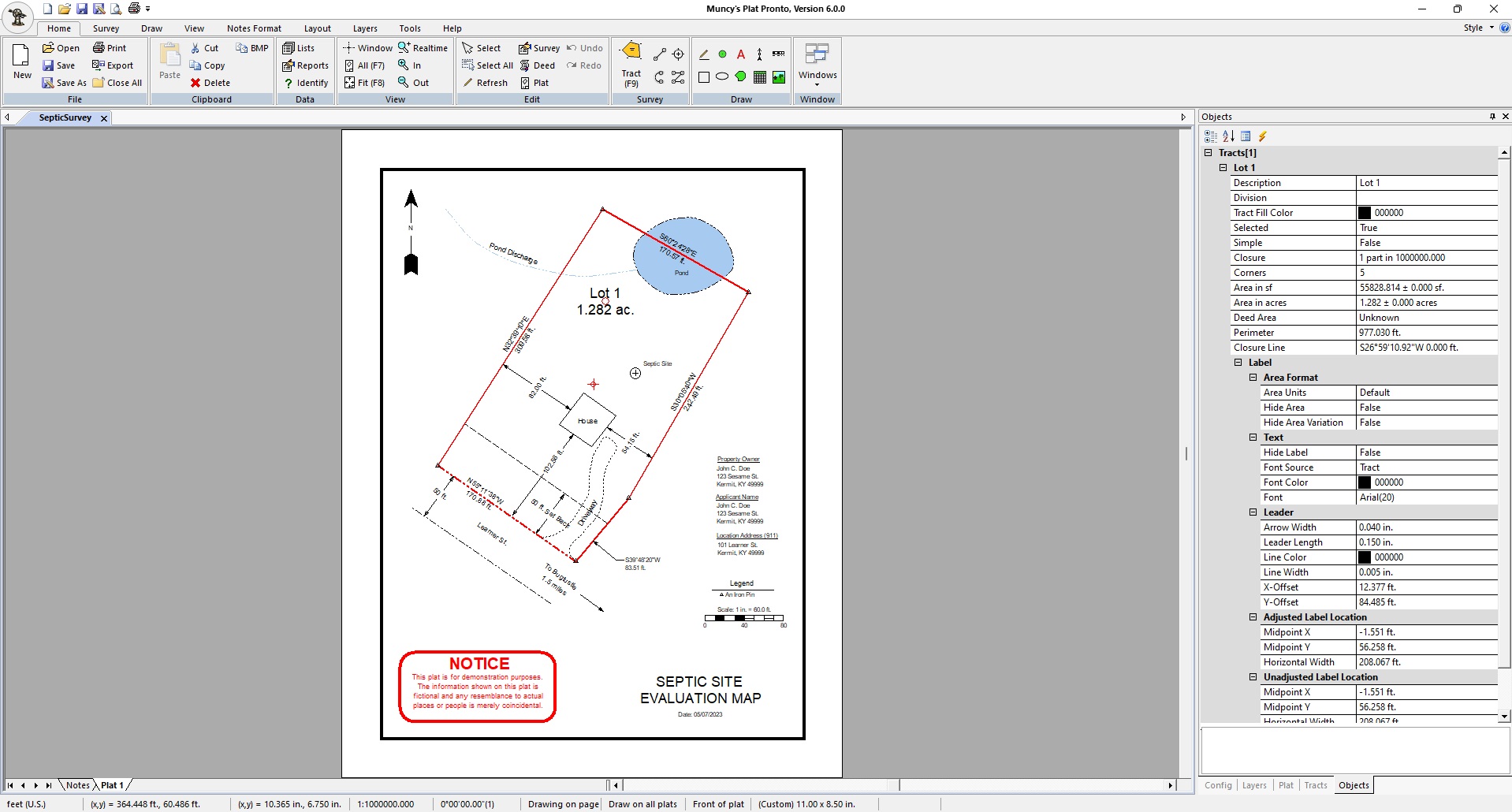Click the All (F7) view button
Image resolution: width=1512 pixels, height=812 pixels.
[x=364, y=65]
